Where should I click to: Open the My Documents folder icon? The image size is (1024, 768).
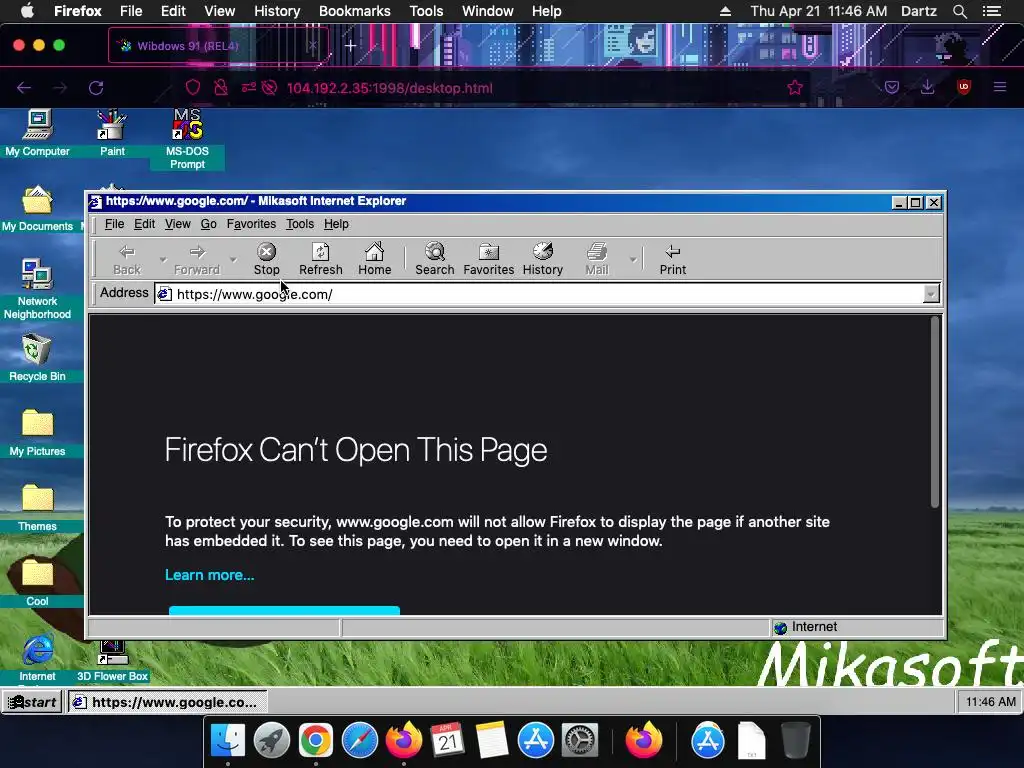[x=37, y=209]
